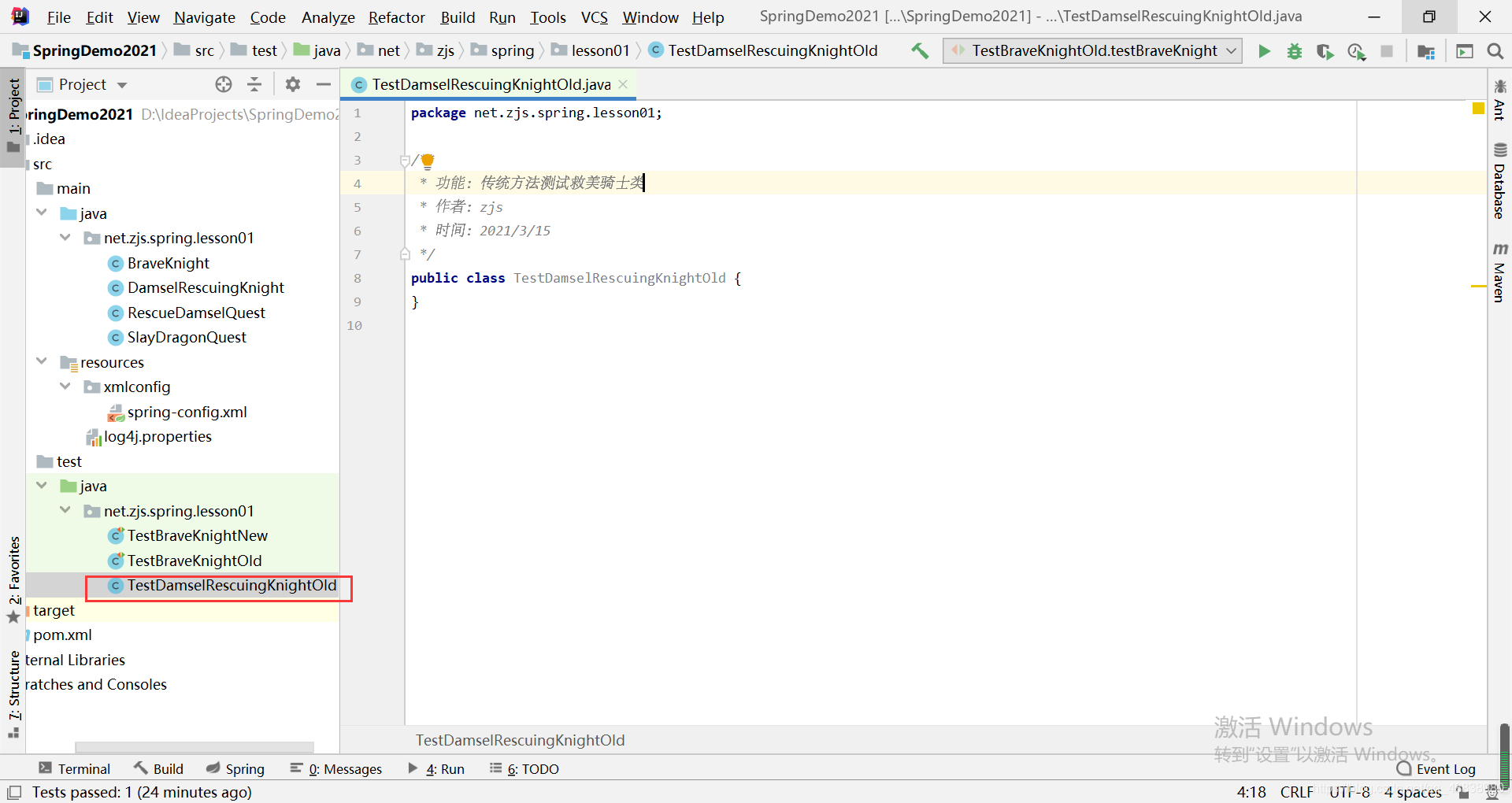Image resolution: width=1512 pixels, height=803 pixels.
Task: Collapse all in Project panel icon
Action: pyautogui.click(x=254, y=84)
